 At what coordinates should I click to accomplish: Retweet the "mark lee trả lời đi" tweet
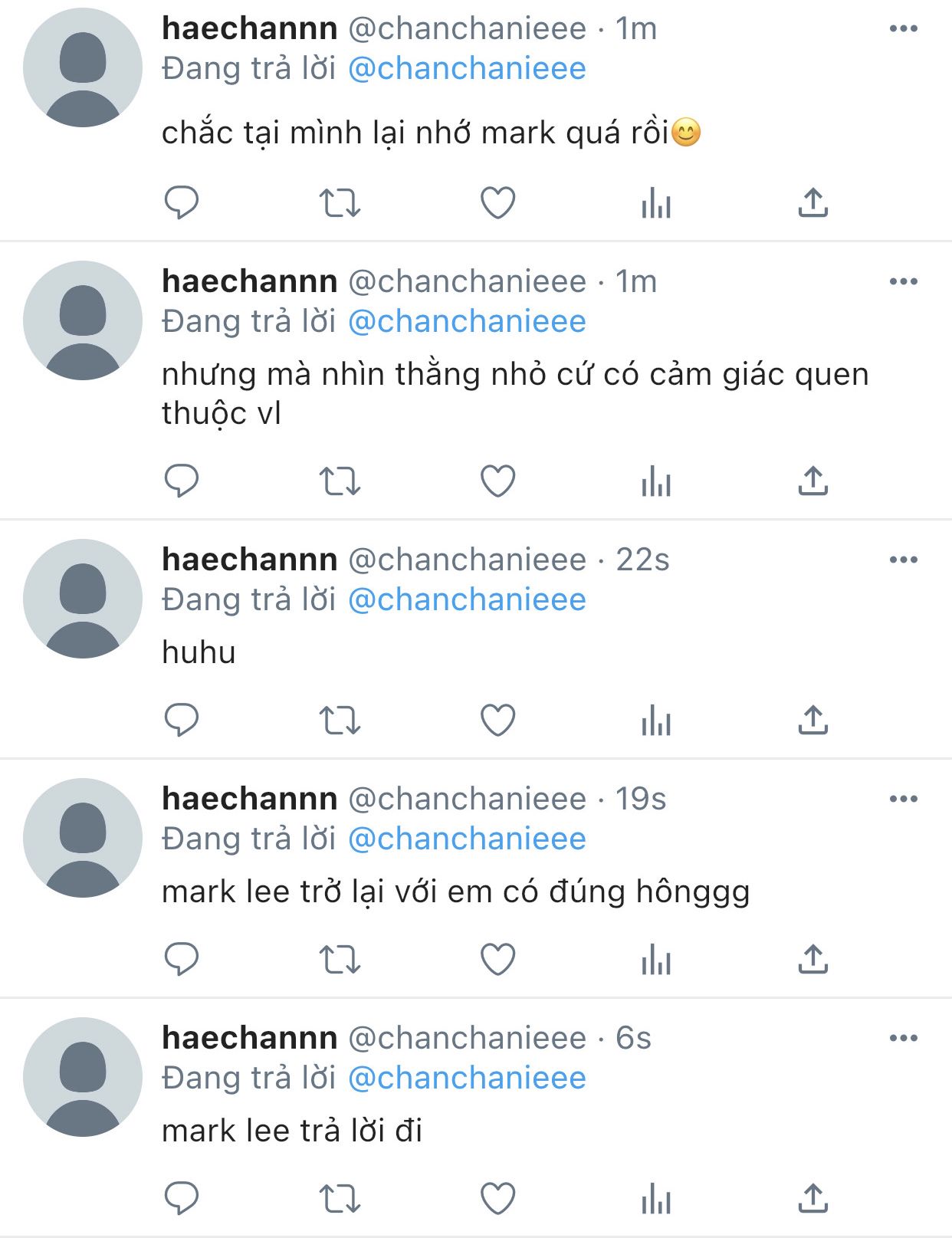pos(340,1199)
